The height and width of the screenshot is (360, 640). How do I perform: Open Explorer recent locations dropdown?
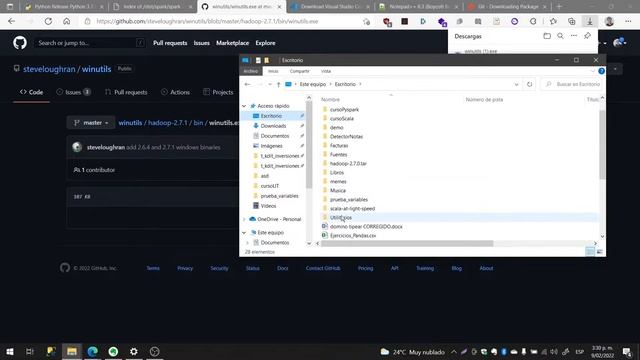[x=269, y=84]
